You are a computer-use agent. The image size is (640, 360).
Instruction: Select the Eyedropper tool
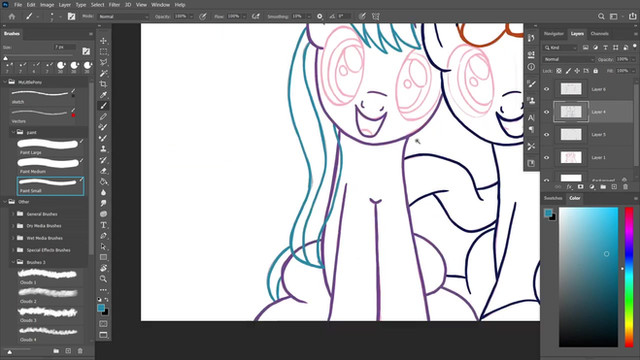pos(103,95)
